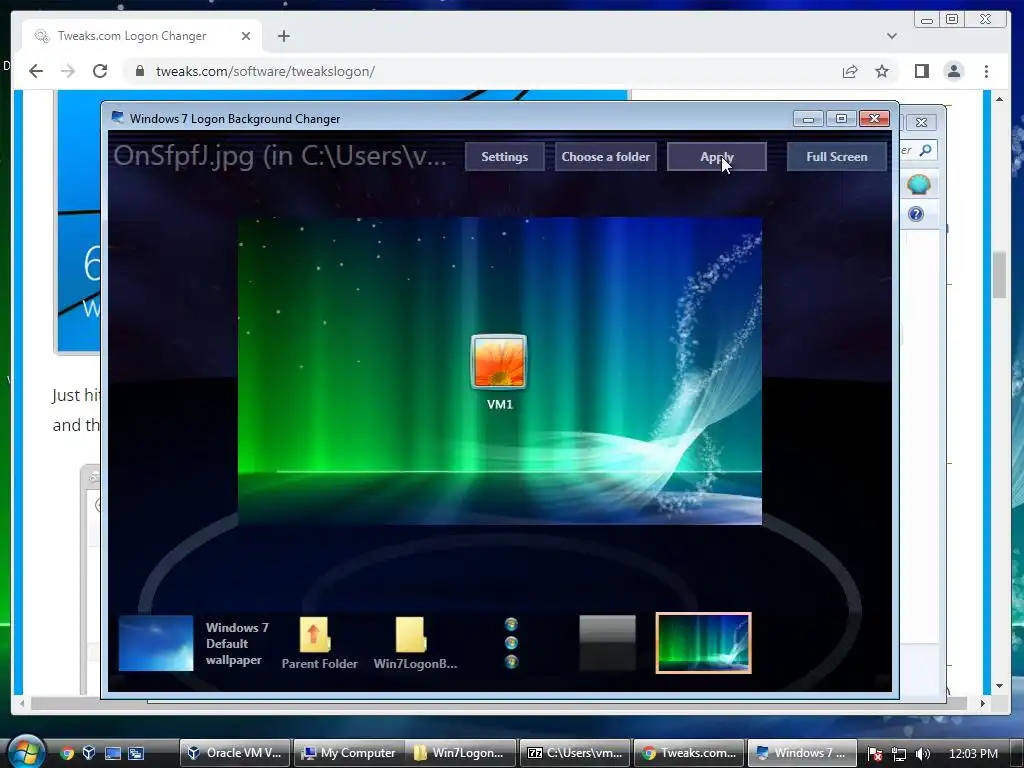Click Show Desktop in the quick launch bar

click(113, 753)
